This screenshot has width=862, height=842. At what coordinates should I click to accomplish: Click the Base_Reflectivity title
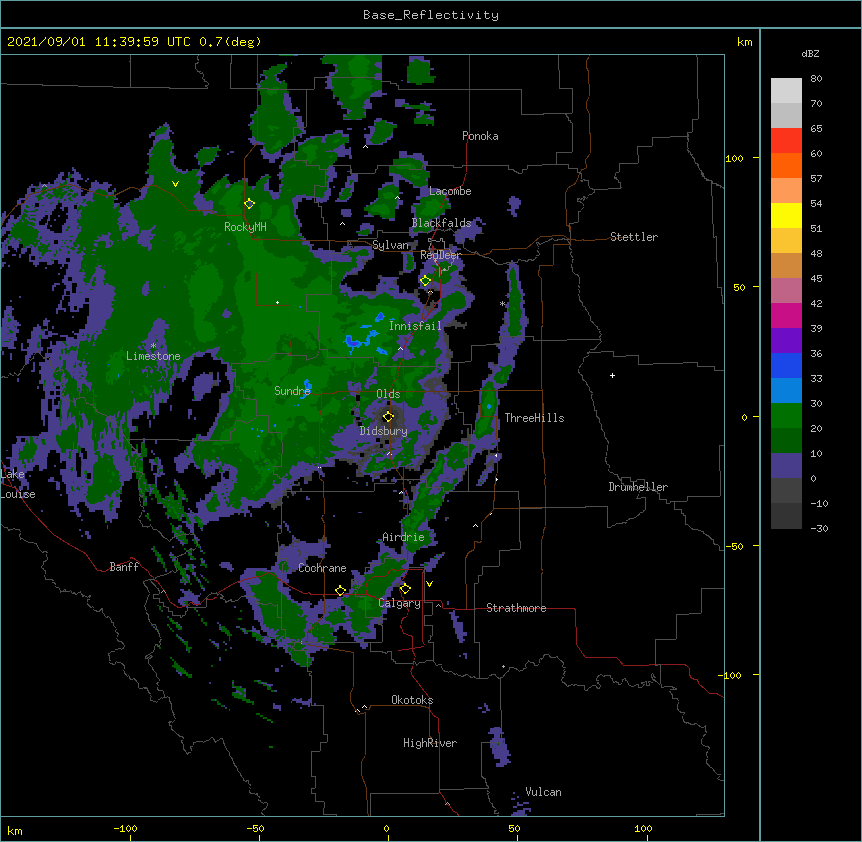(431, 15)
